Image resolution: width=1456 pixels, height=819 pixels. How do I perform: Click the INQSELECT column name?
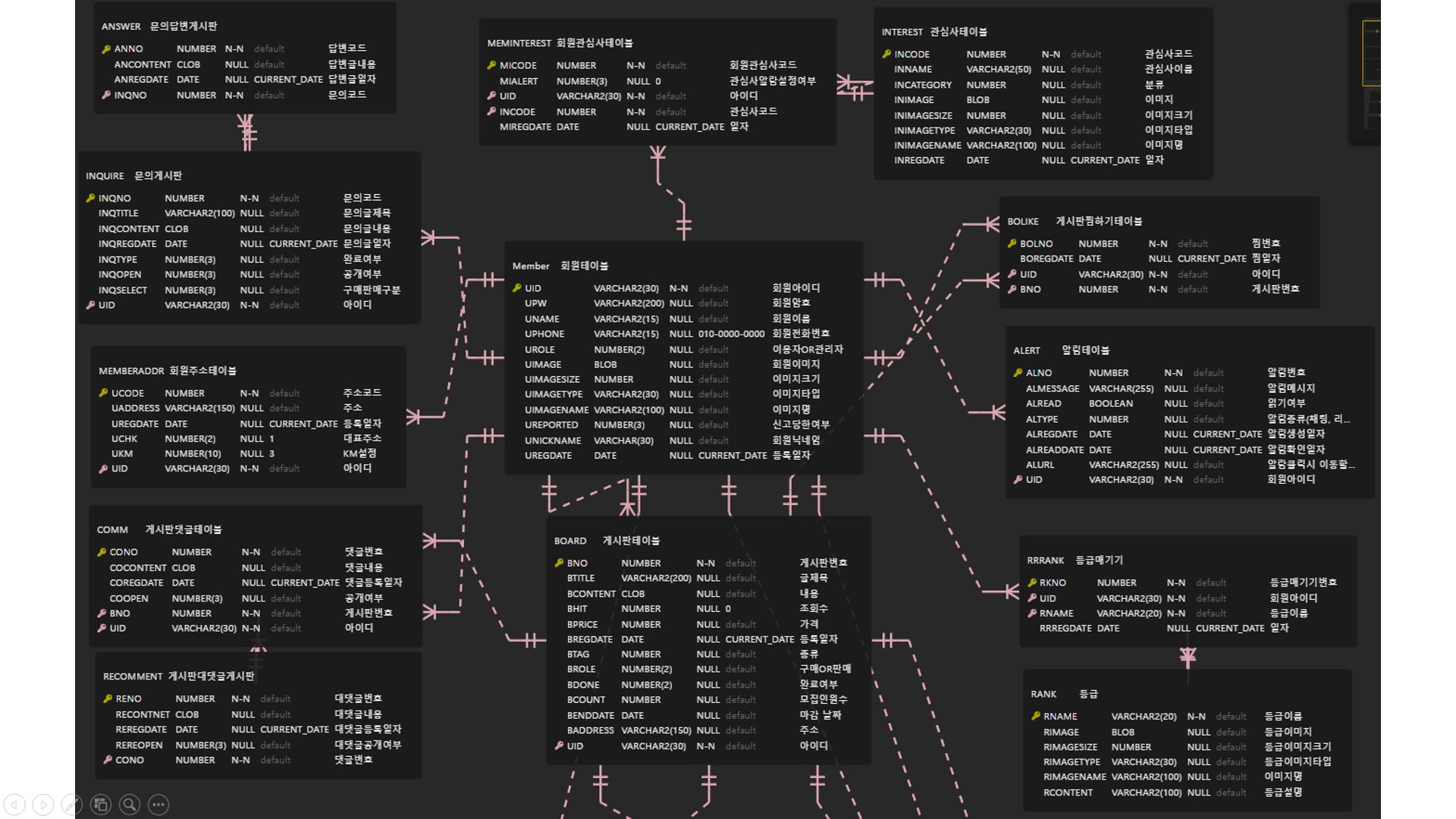point(122,290)
